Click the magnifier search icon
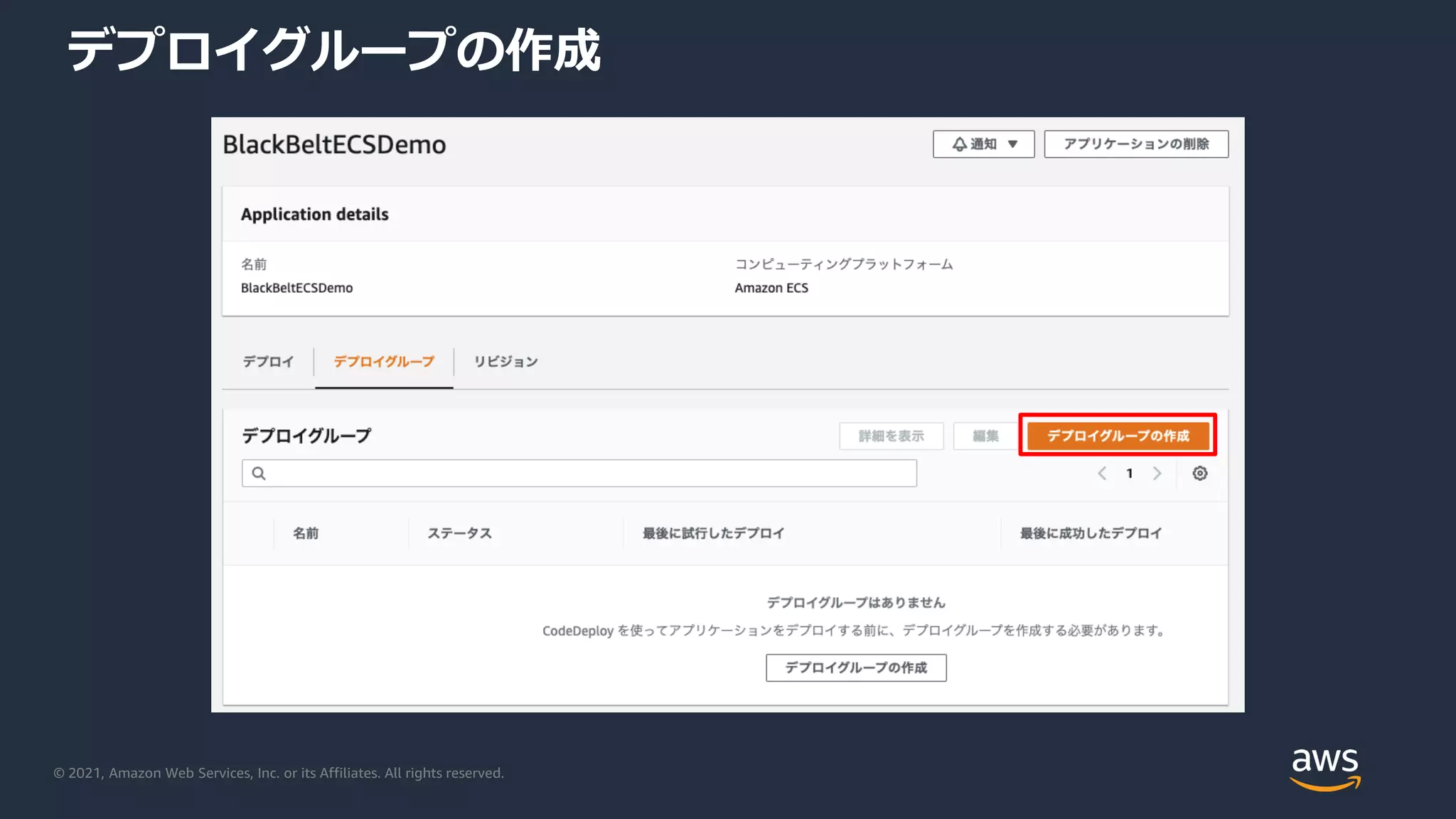Screen dimensions: 1456x819 (259, 473)
